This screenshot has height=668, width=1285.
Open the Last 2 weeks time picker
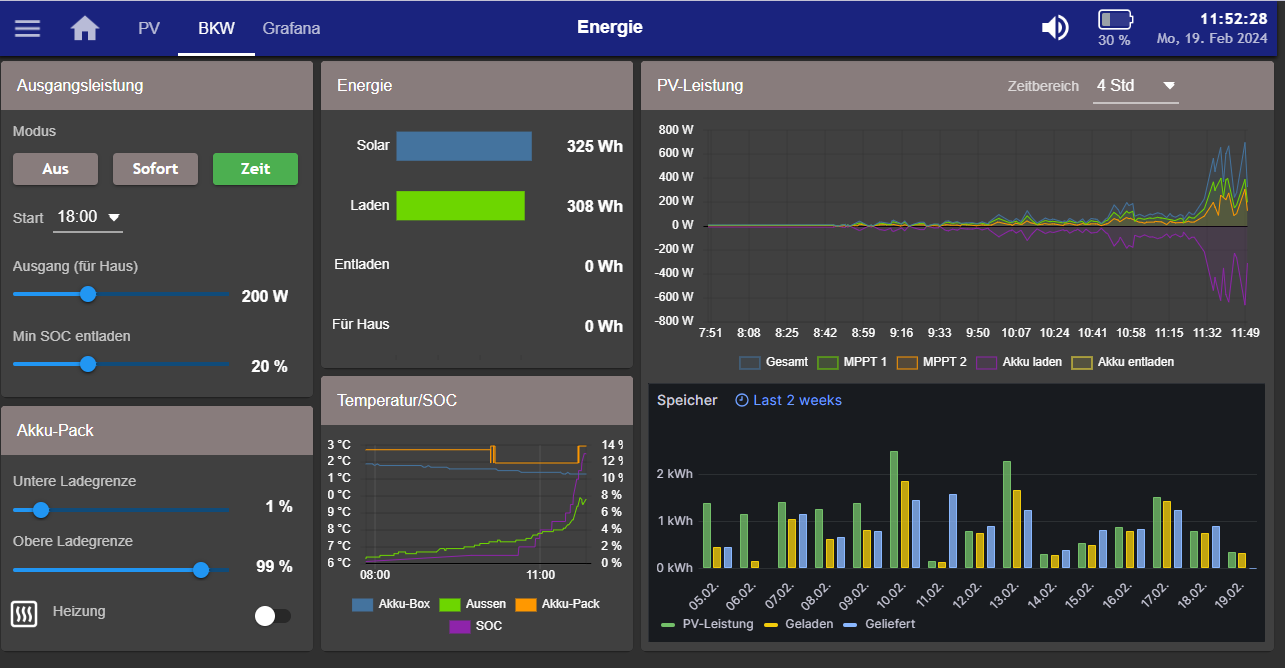797,400
